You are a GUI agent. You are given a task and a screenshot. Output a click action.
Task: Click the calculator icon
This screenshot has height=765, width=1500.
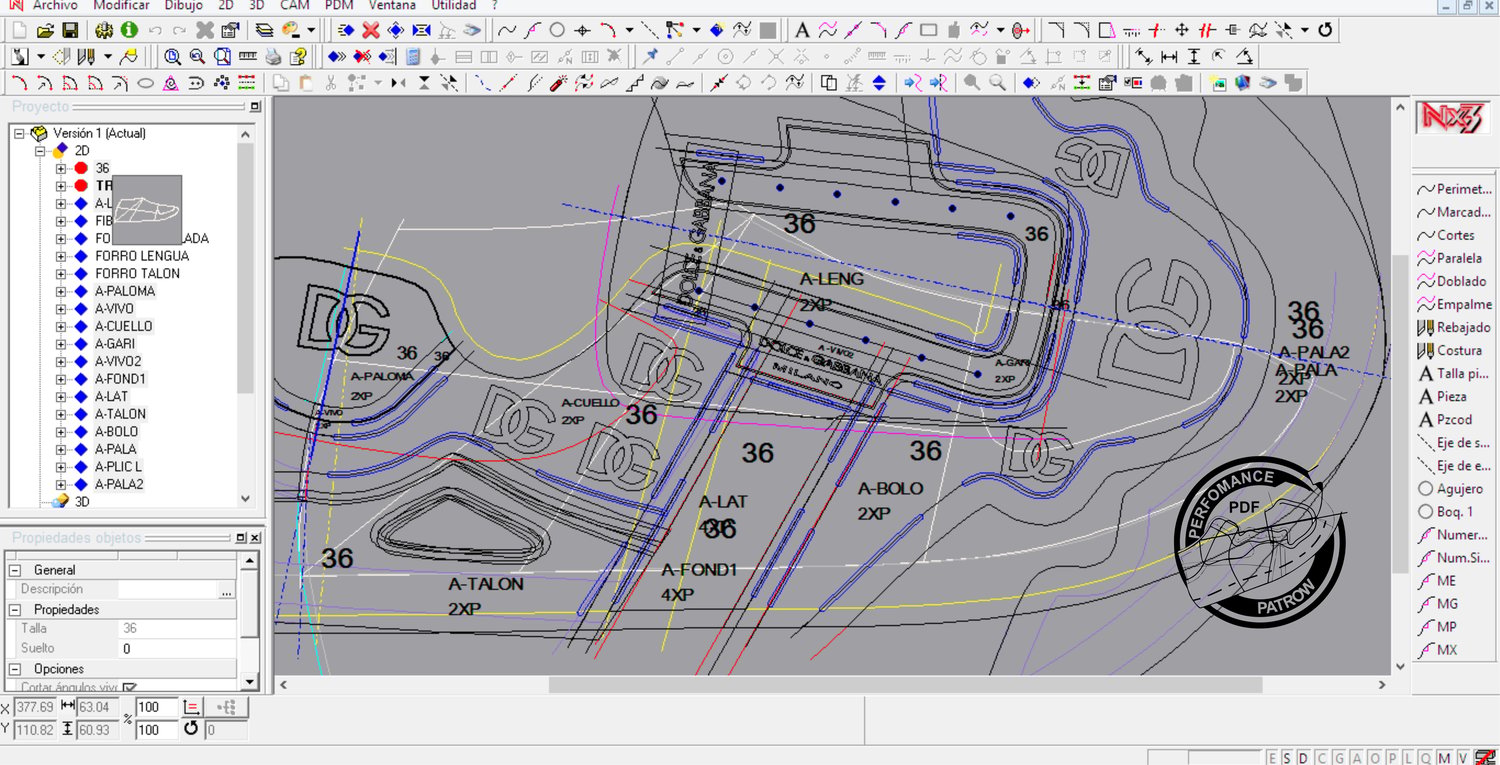413,56
